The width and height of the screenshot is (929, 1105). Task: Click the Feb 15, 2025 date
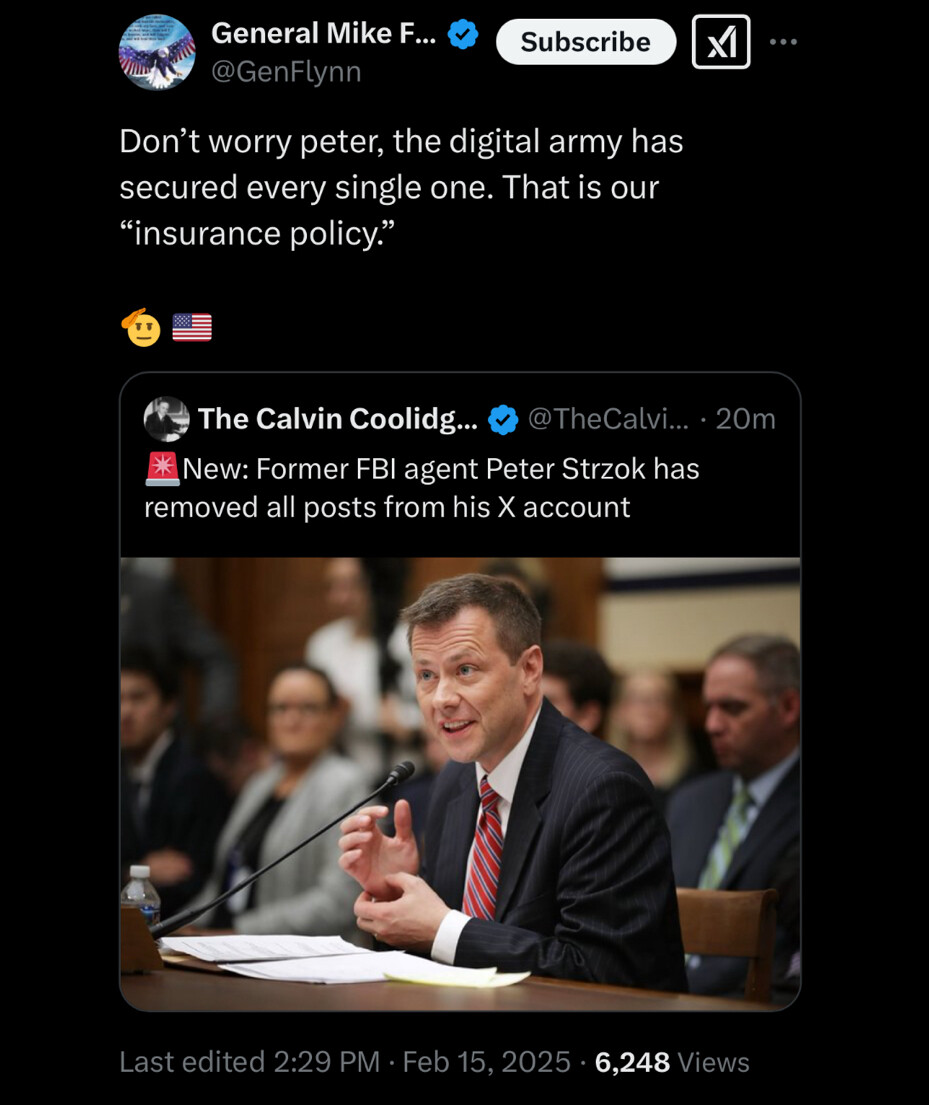pos(486,1061)
